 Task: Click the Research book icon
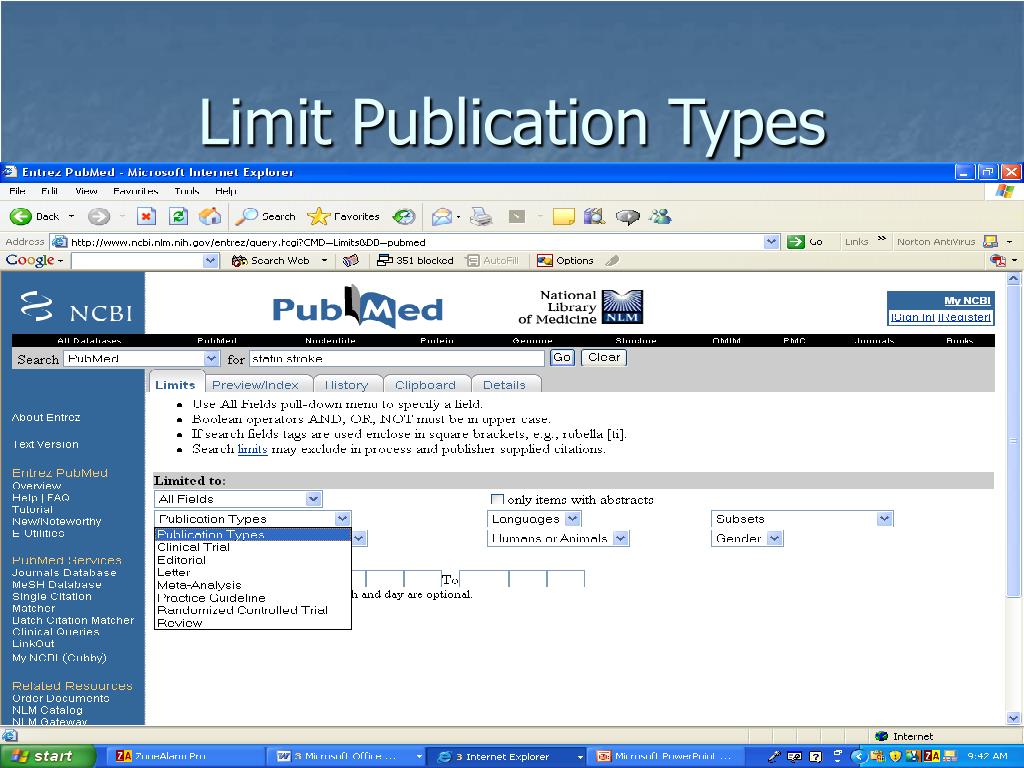[594, 216]
